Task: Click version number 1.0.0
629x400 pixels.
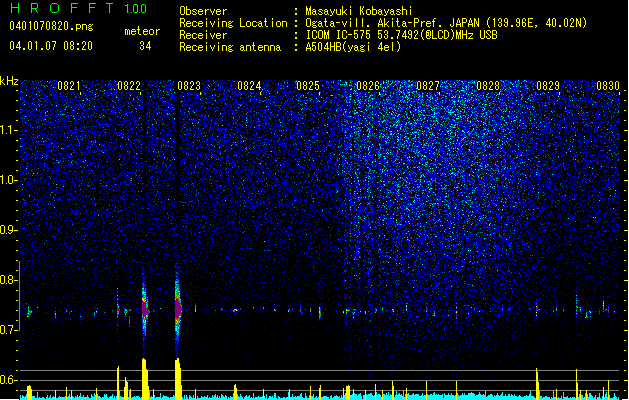Action: pos(135,9)
